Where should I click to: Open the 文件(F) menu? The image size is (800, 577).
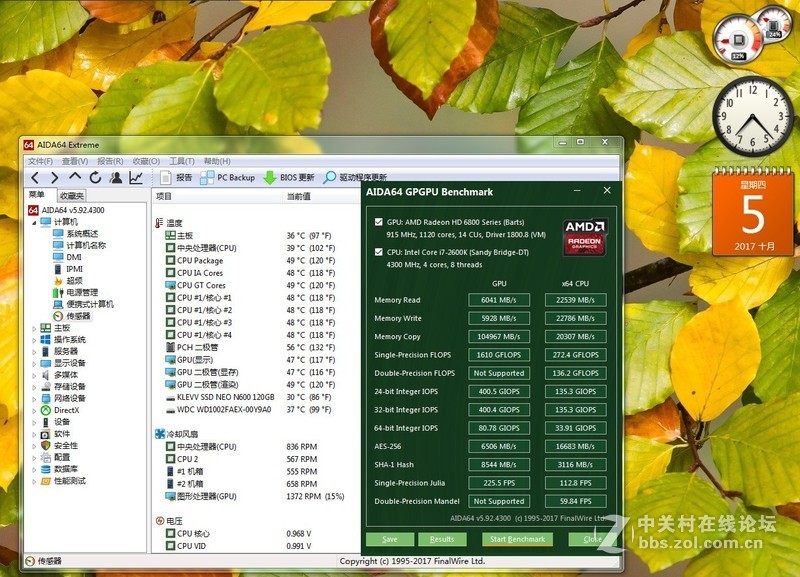click(40, 161)
